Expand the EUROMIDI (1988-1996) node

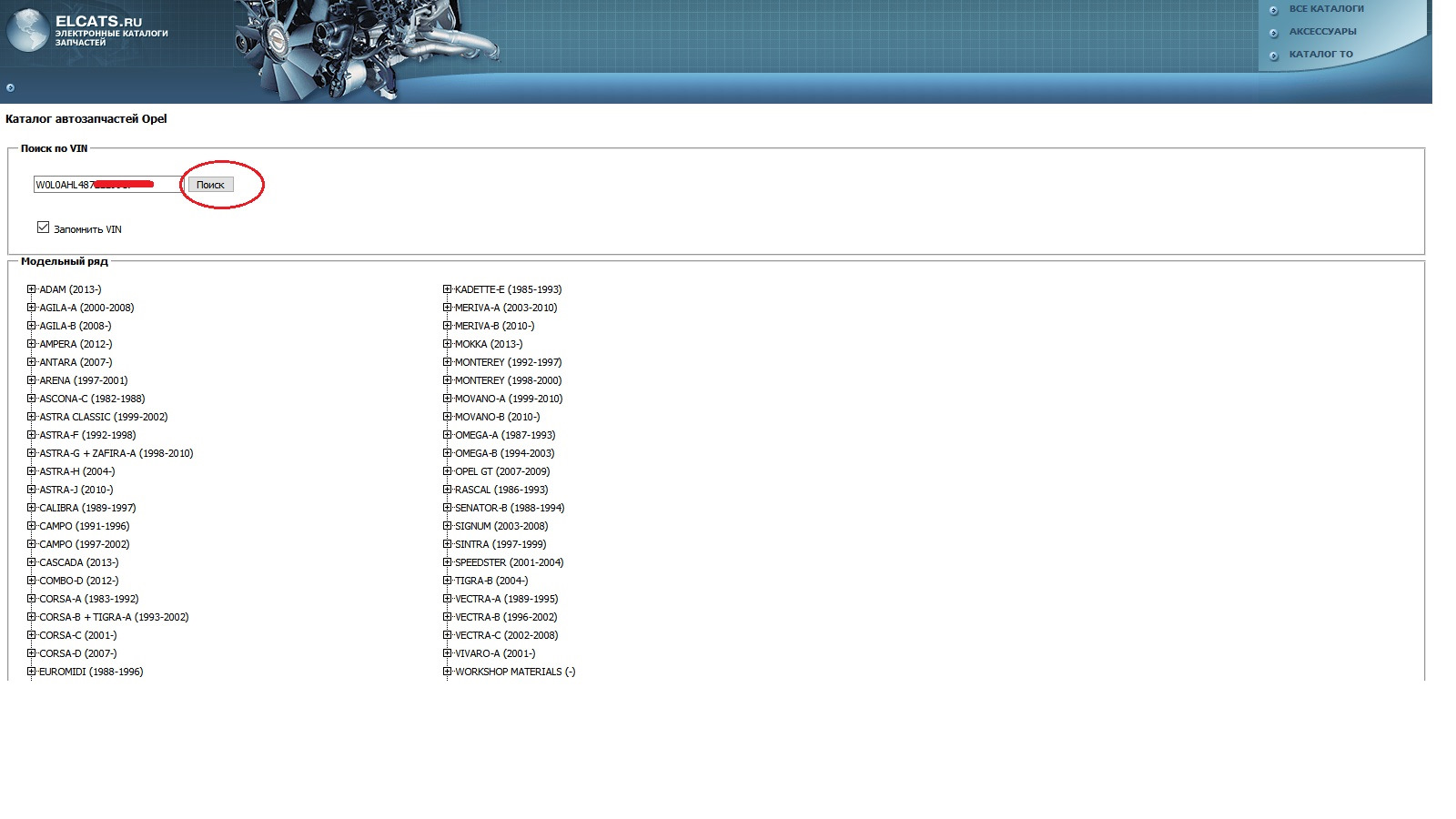click(x=32, y=672)
